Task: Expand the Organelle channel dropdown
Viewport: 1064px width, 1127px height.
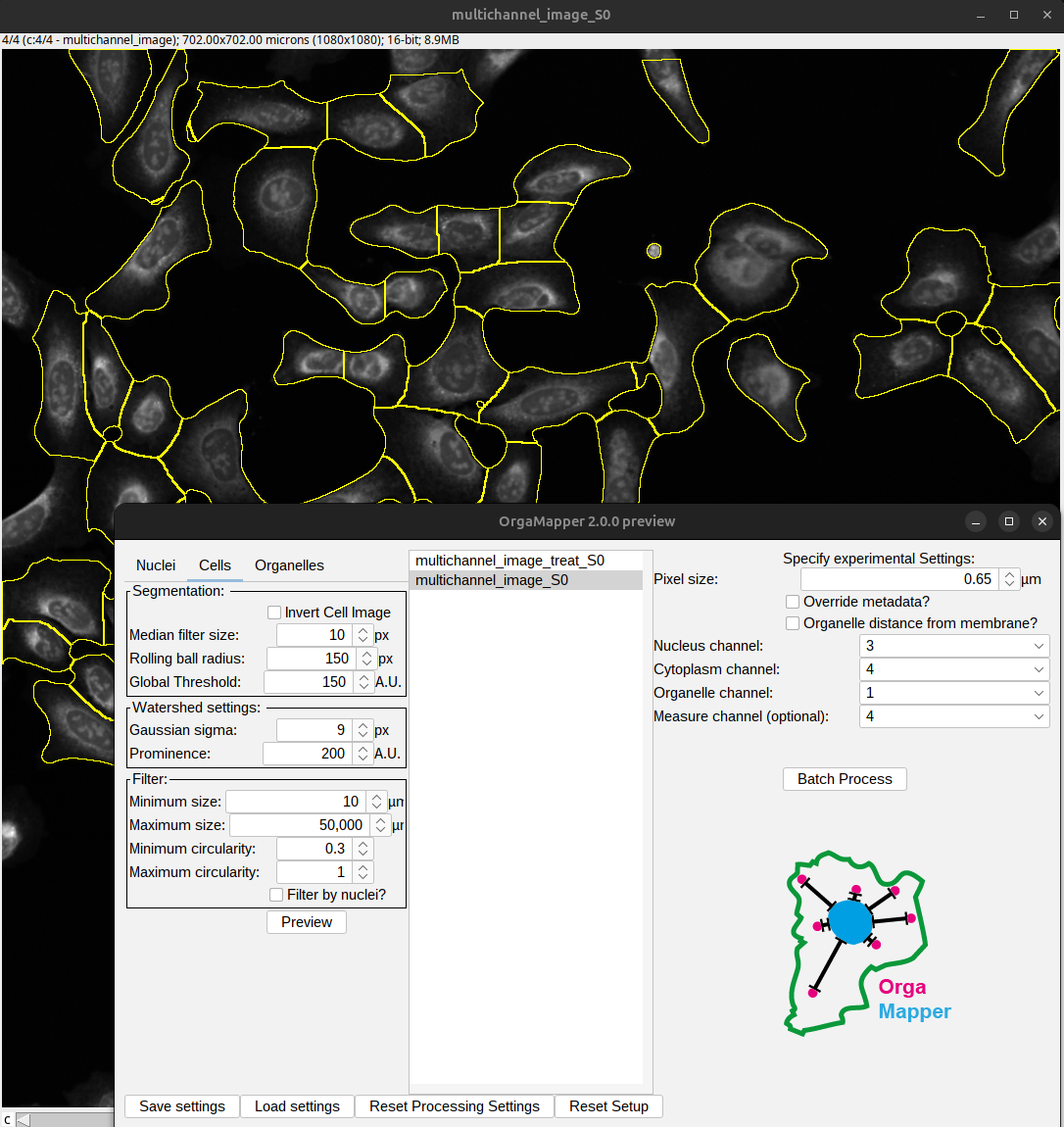Action: pyautogui.click(x=953, y=693)
